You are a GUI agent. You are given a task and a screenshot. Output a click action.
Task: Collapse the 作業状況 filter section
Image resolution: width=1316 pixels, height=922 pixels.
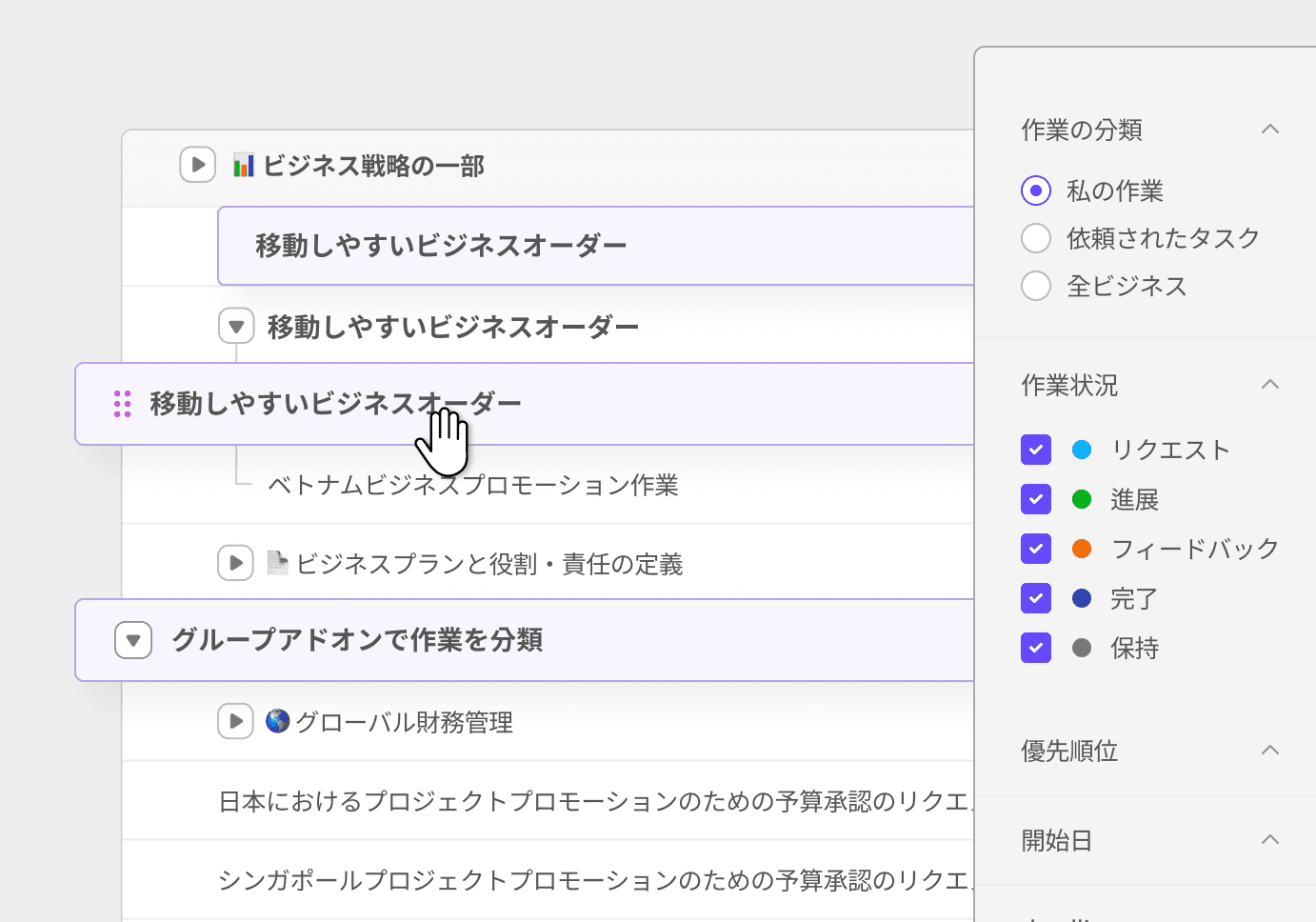click(1269, 385)
